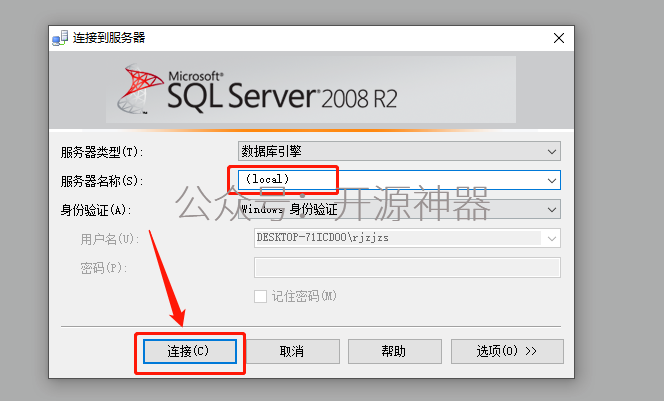This screenshot has height=401, width=664.
Task: Open the 帮助 help button
Action: pos(395,351)
